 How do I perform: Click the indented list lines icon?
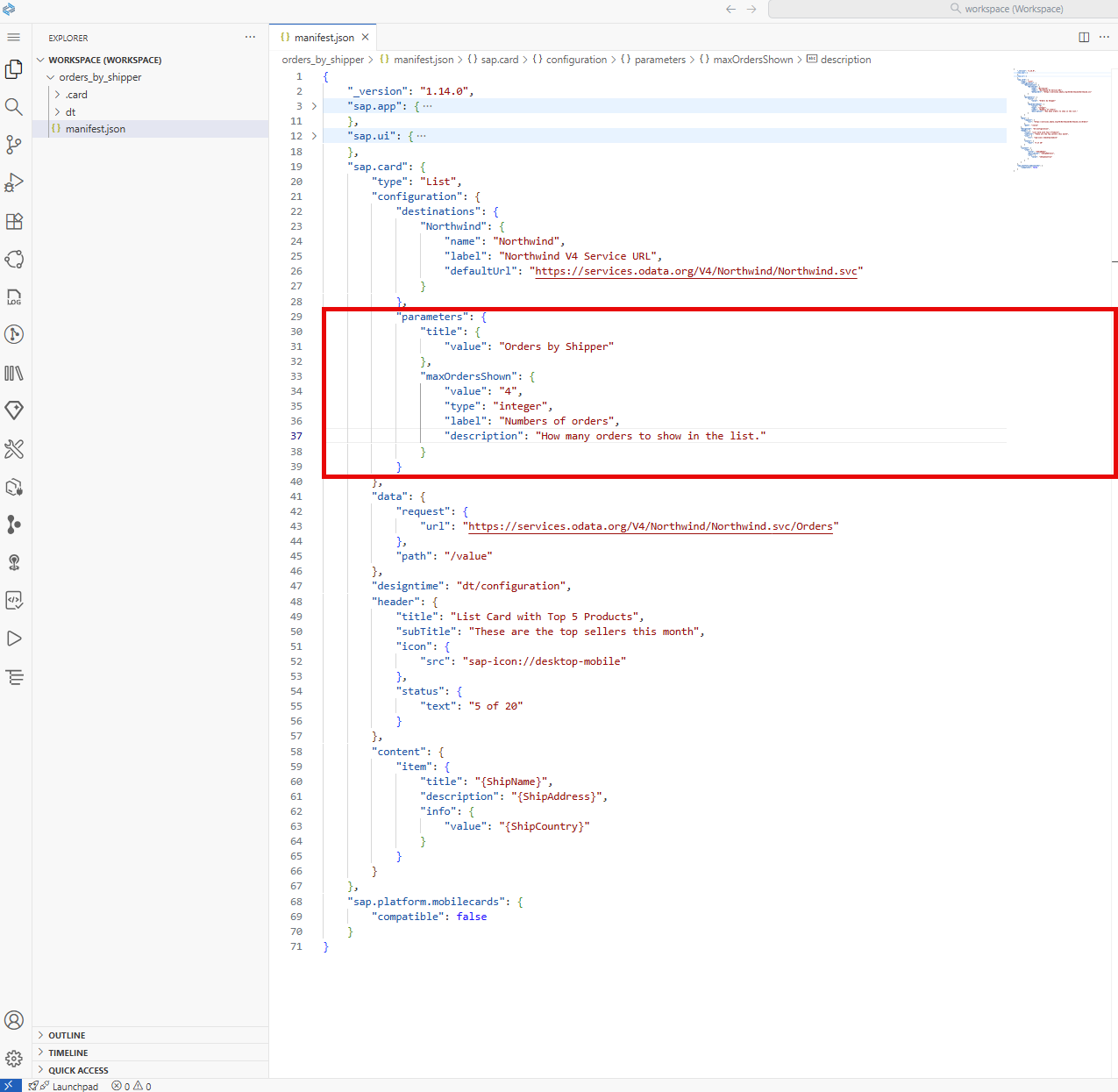point(14,677)
